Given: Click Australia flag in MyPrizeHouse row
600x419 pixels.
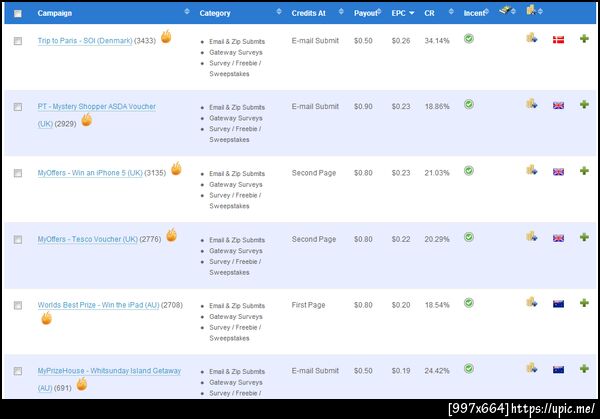Looking at the screenshot, I should coord(558,370).
